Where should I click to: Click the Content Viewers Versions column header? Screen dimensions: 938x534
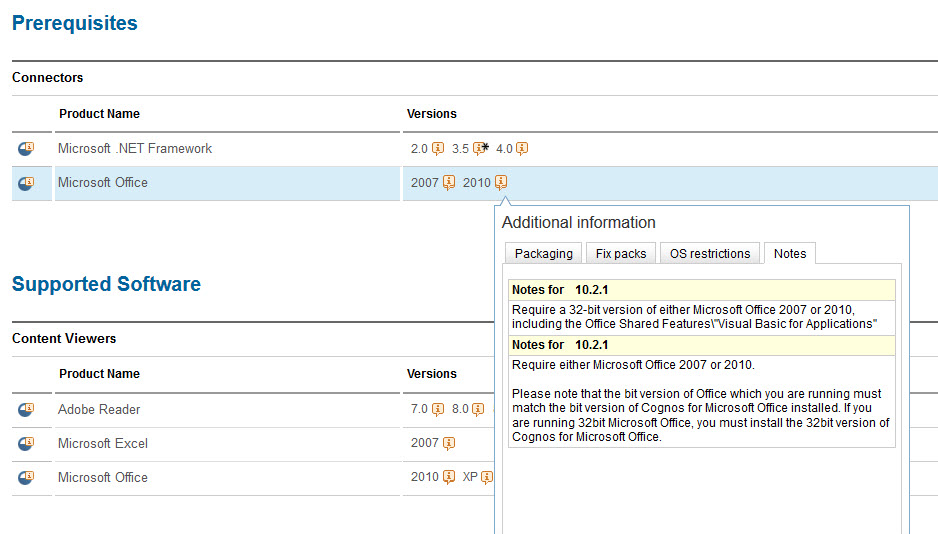pyautogui.click(x=431, y=374)
